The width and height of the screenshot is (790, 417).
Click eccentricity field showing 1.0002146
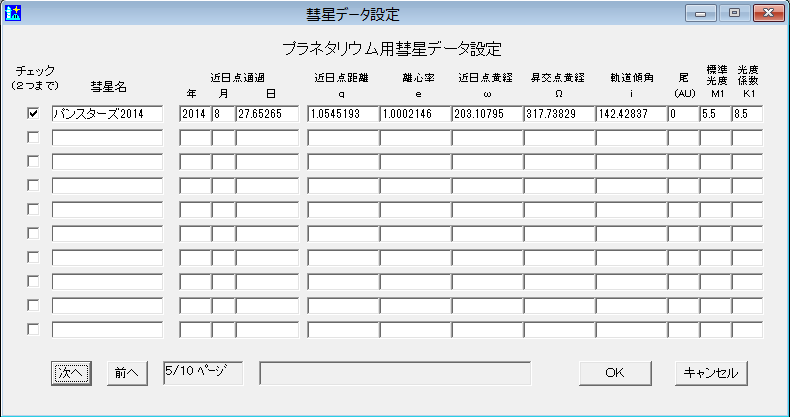(x=413, y=114)
